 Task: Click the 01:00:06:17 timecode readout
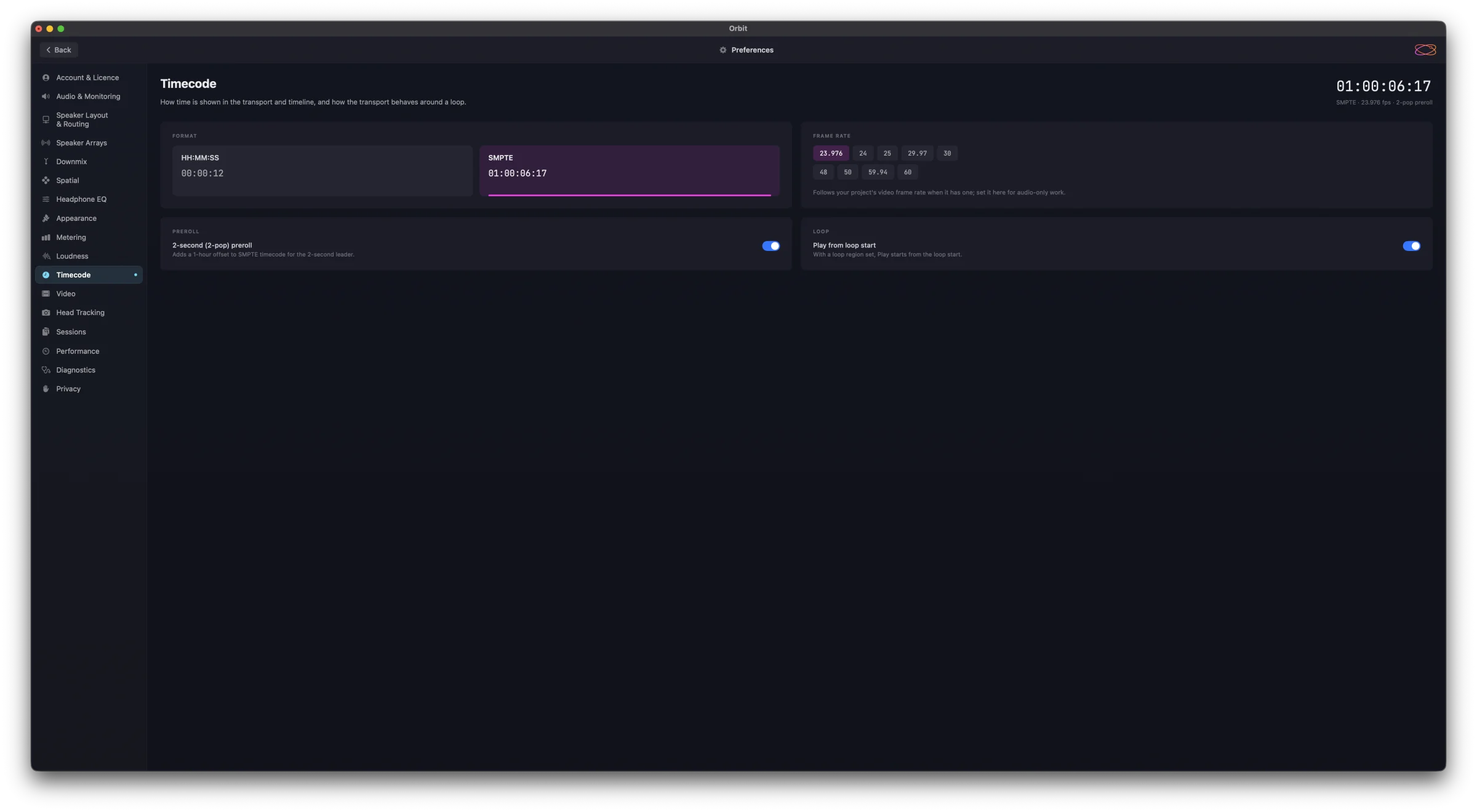tap(1383, 86)
